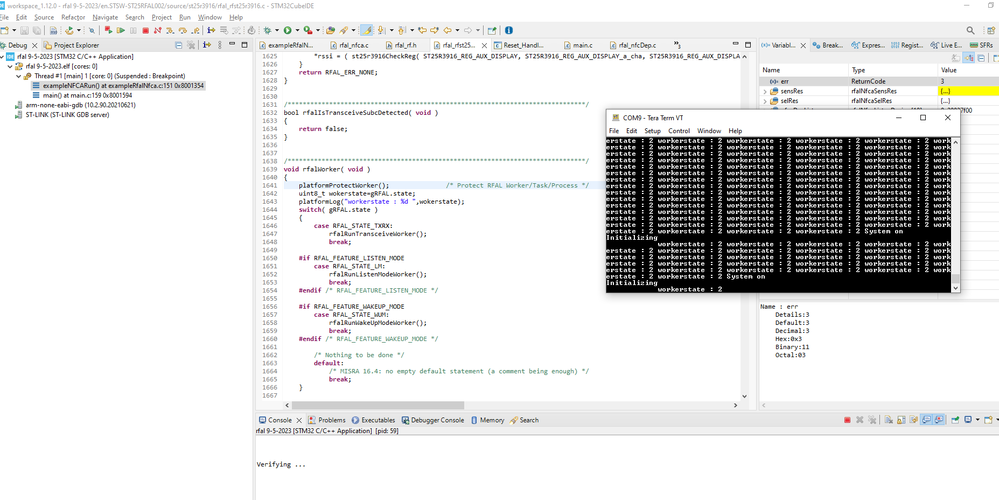Click the bug Debug launch icon
The image size is (999, 500).
[267, 30]
